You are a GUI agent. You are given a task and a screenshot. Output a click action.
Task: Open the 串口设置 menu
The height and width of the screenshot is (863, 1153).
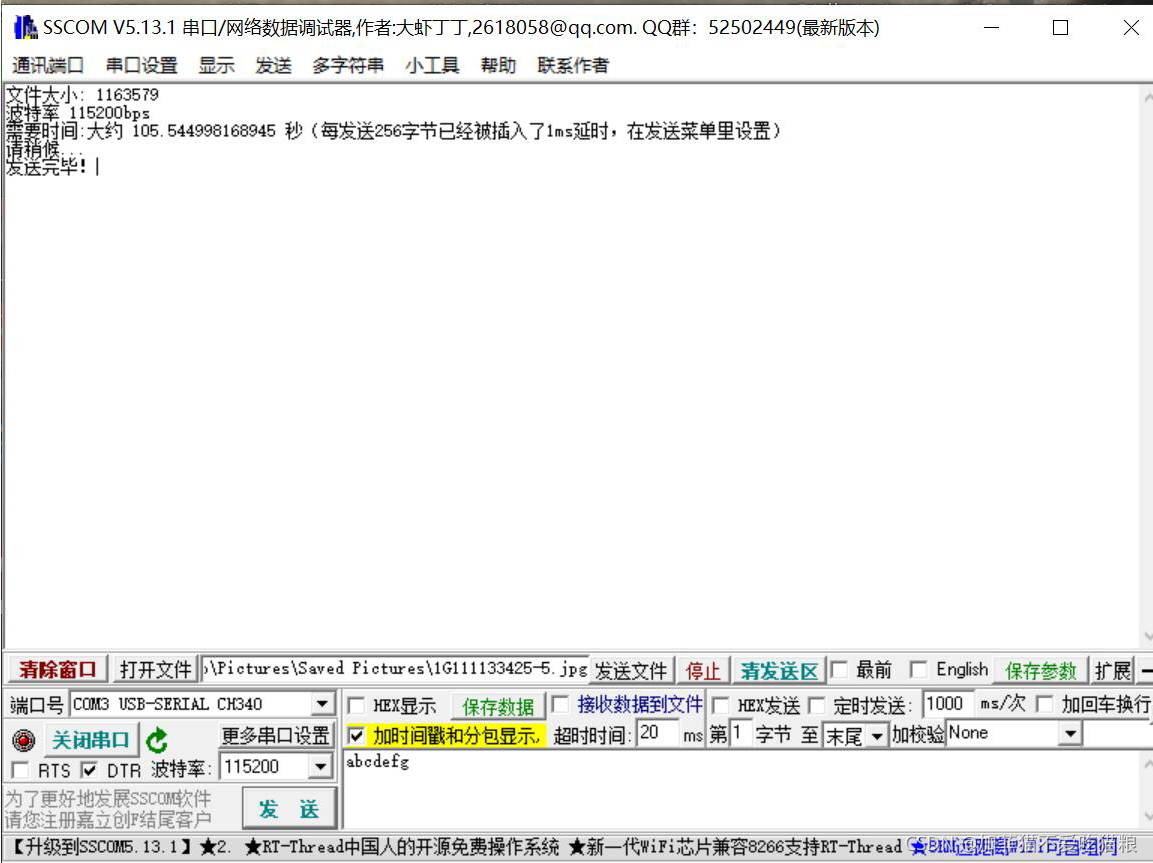click(x=142, y=65)
